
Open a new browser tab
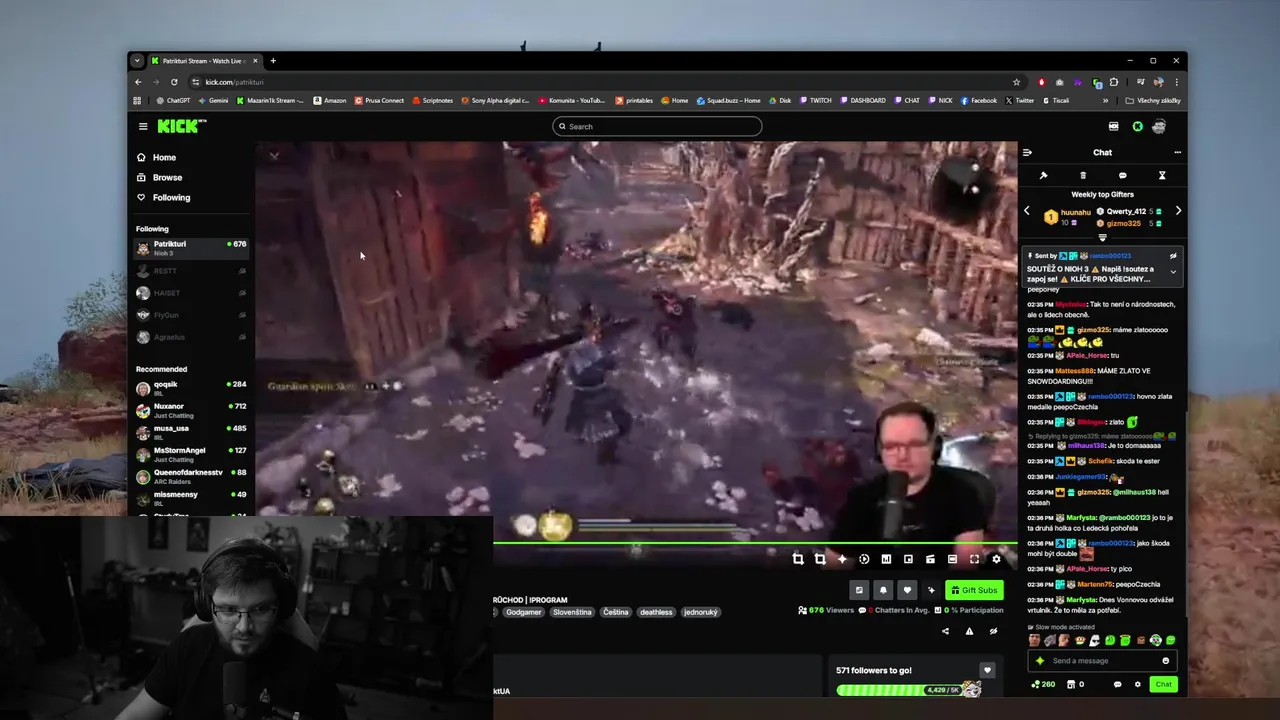click(273, 61)
